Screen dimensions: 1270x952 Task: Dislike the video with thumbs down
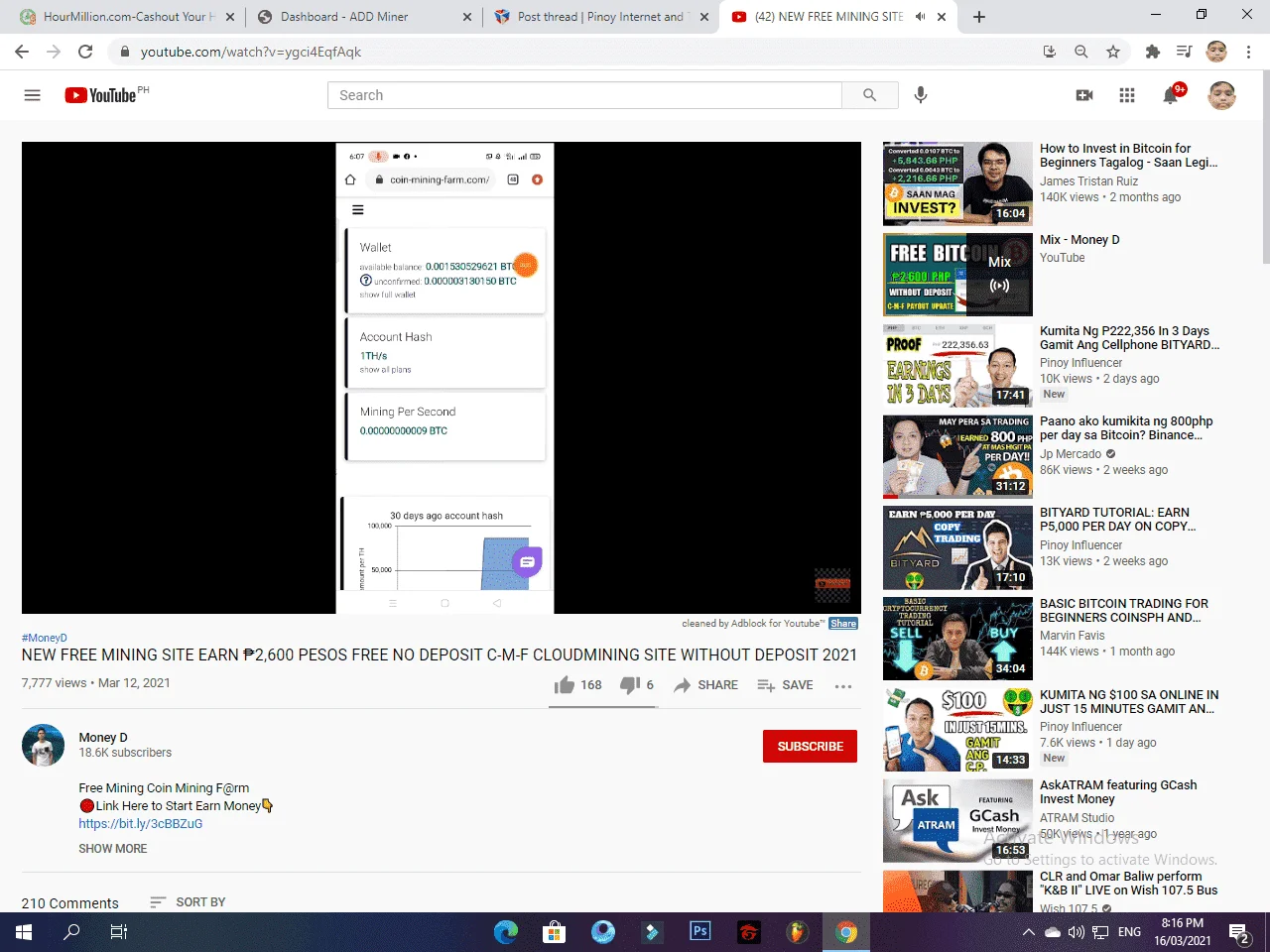[x=637, y=685]
